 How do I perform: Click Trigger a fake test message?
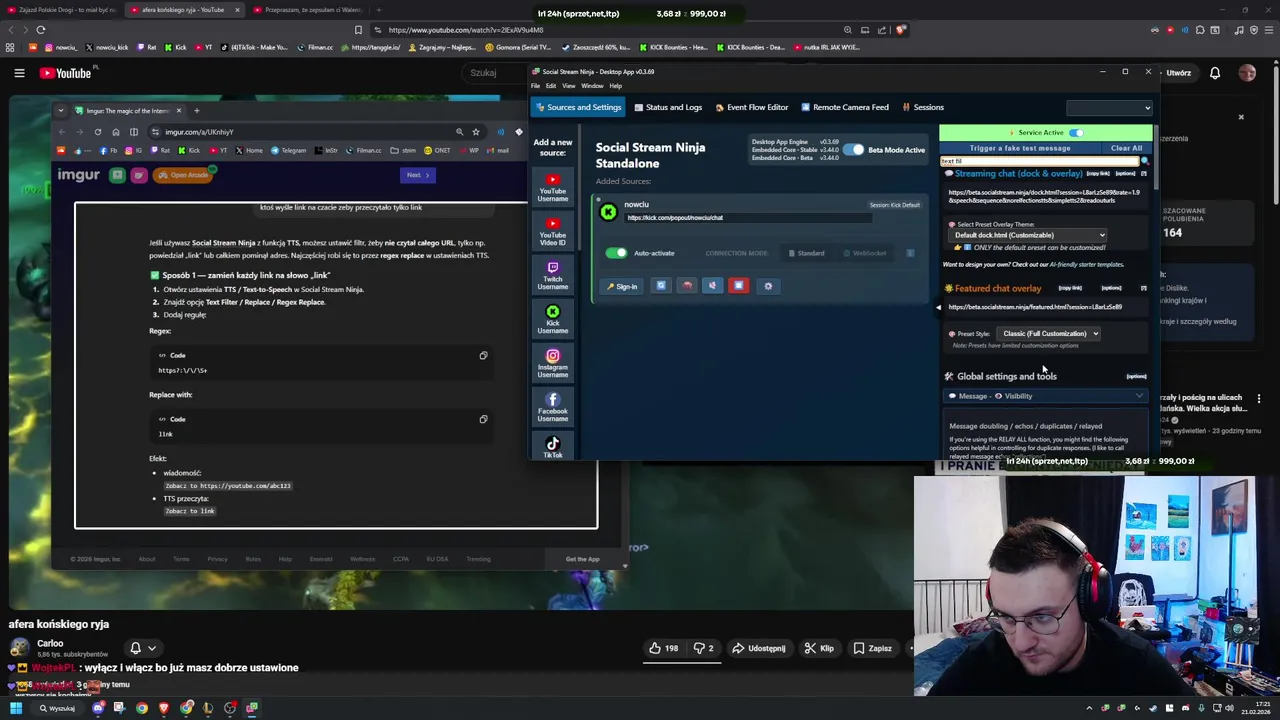(x=1019, y=148)
